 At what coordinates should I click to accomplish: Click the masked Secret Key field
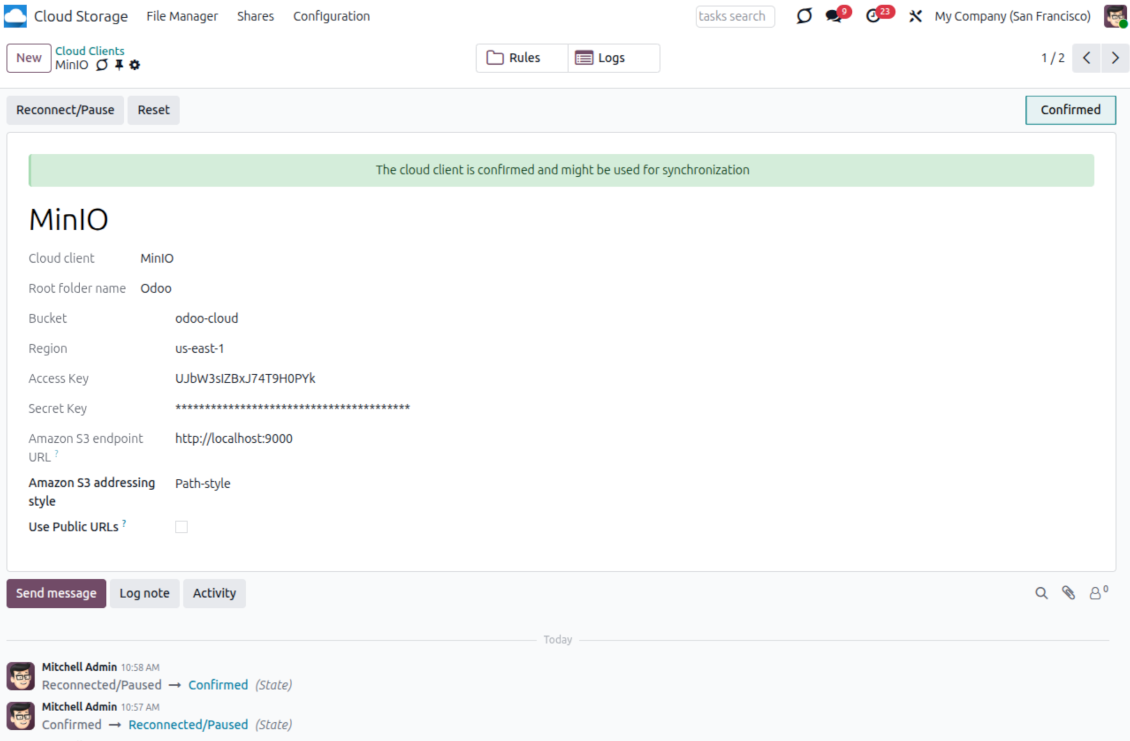[292, 408]
